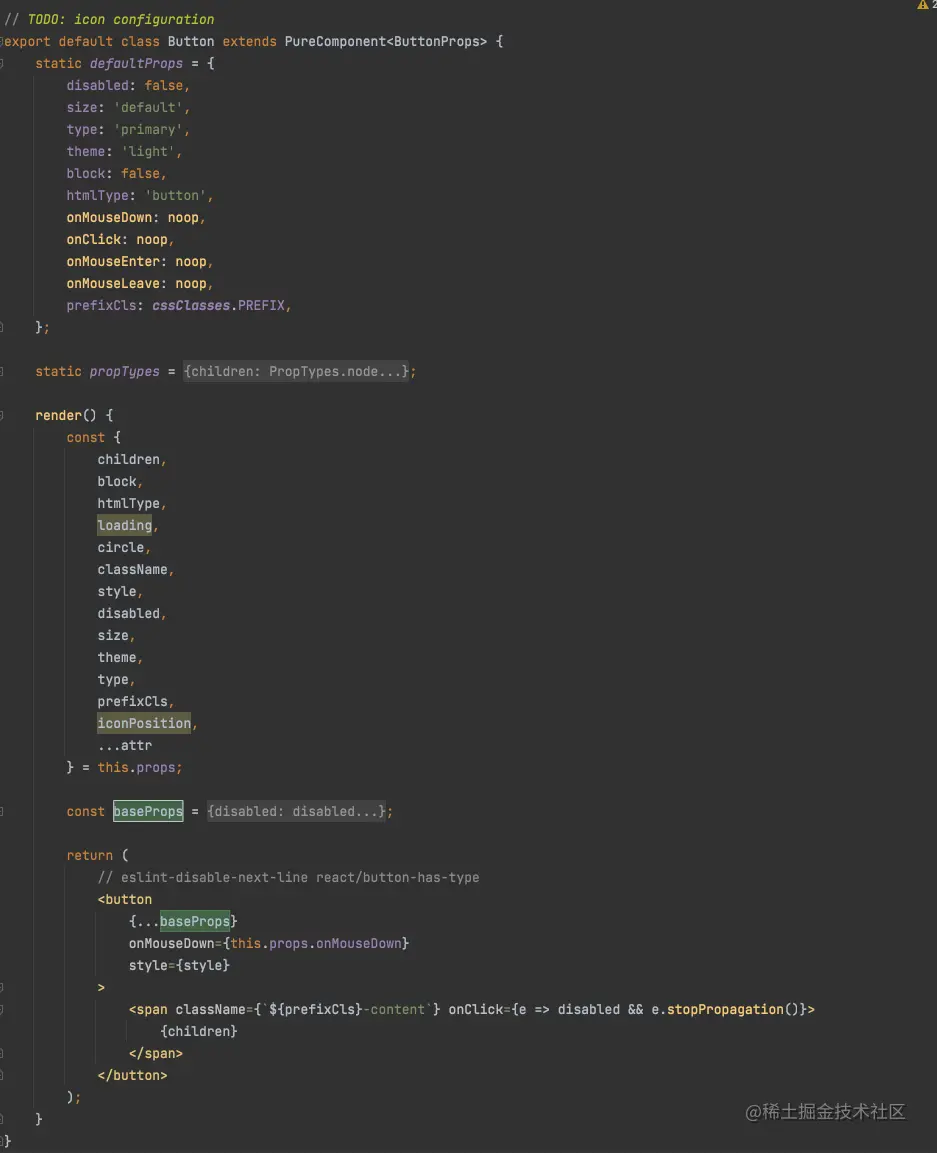The height and width of the screenshot is (1153, 937).
Task: Click the yellow warning indicator icon
Action: point(922,4)
